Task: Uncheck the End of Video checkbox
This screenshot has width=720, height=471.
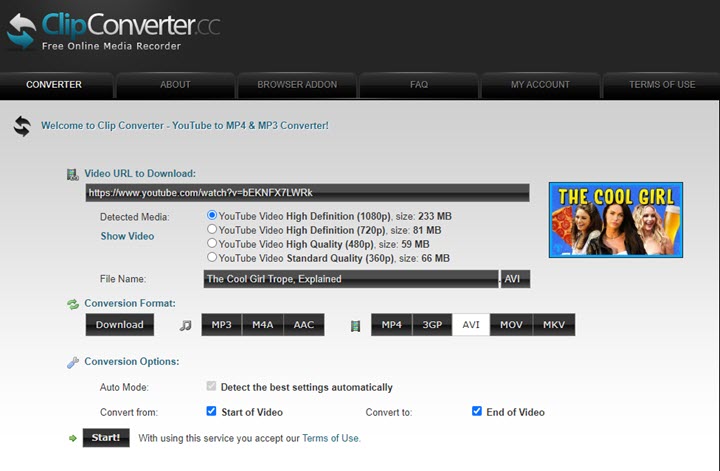Action: [x=477, y=411]
